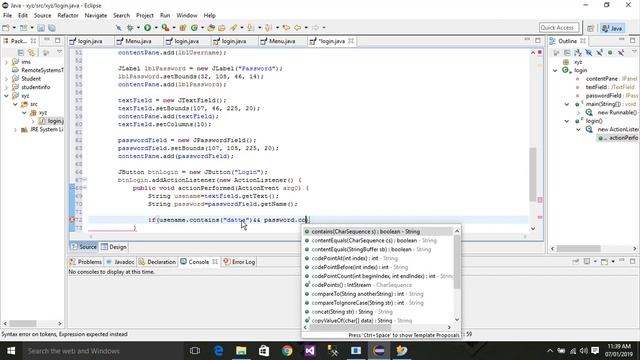Click the Outline Sort alphabetically icon

(x=578, y=53)
